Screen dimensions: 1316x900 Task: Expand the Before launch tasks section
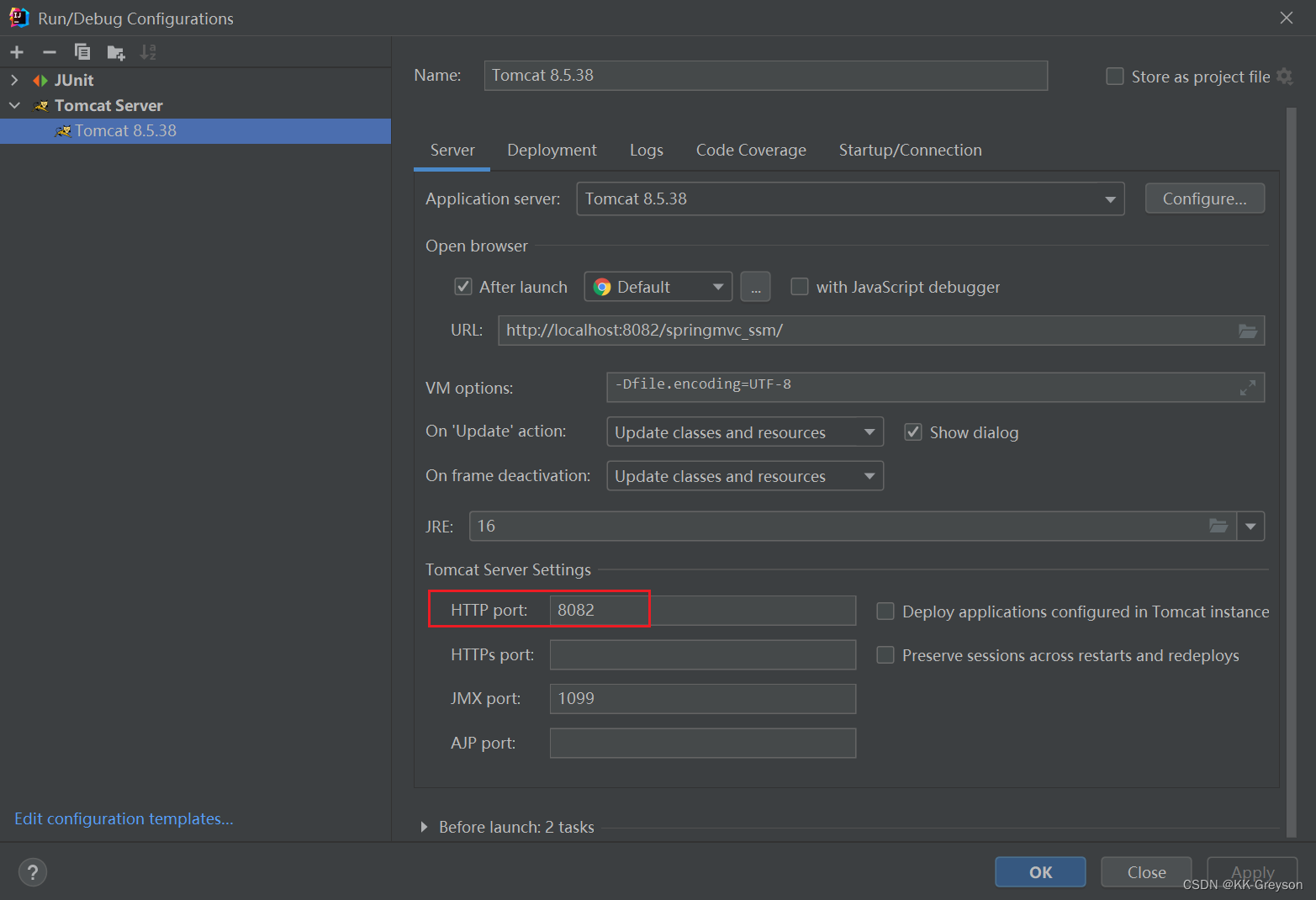424,828
